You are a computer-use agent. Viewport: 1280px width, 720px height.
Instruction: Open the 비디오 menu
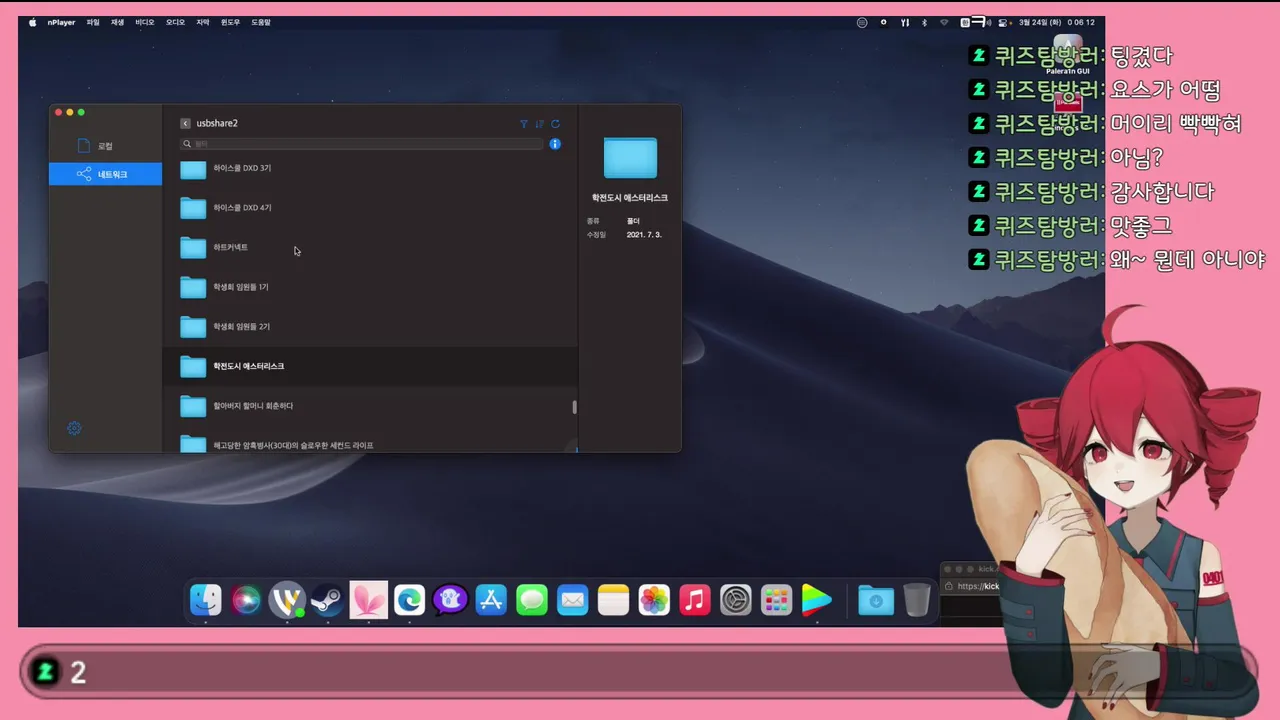pos(145,22)
